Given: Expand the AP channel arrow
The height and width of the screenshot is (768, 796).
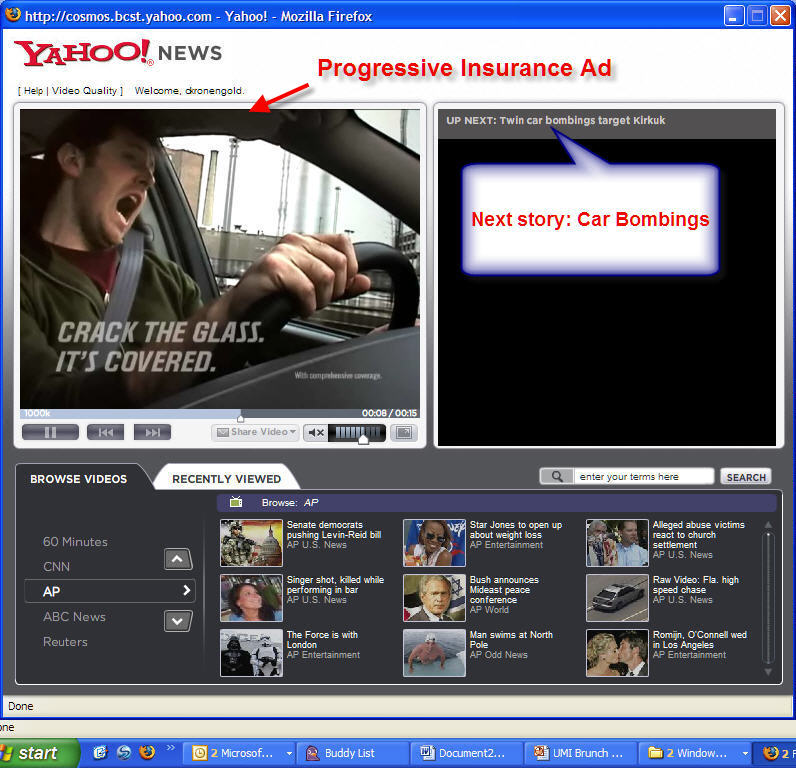Looking at the screenshot, I should (186, 591).
